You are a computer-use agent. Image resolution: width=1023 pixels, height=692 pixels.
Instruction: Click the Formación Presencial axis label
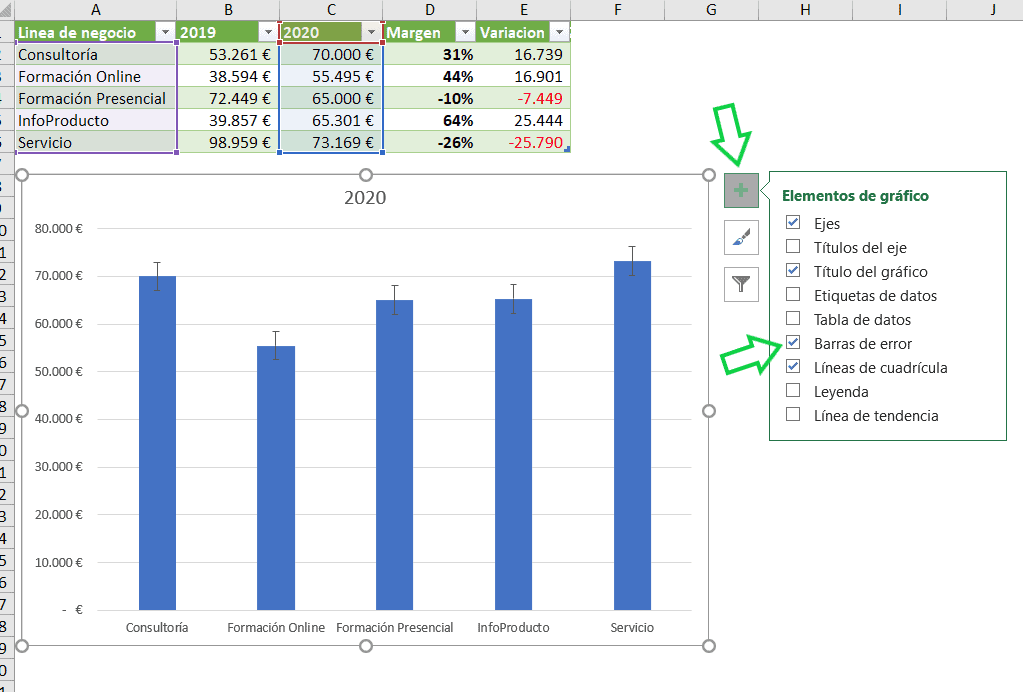point(395,627)
